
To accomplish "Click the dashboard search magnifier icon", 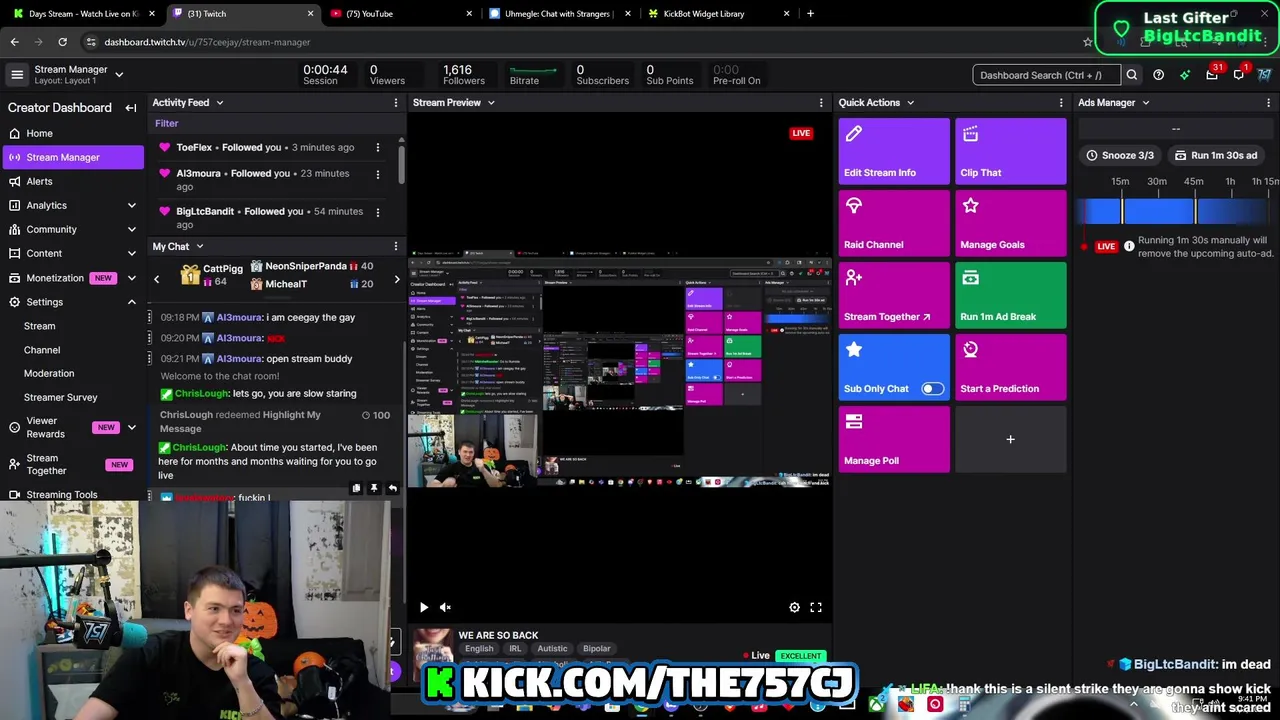I will point(1131,75).
